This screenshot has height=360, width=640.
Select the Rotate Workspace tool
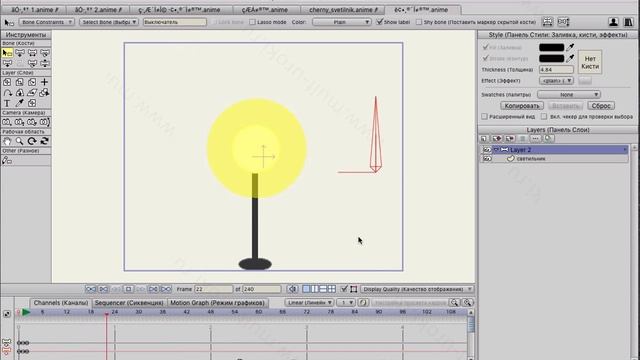(x=32, y=141)
